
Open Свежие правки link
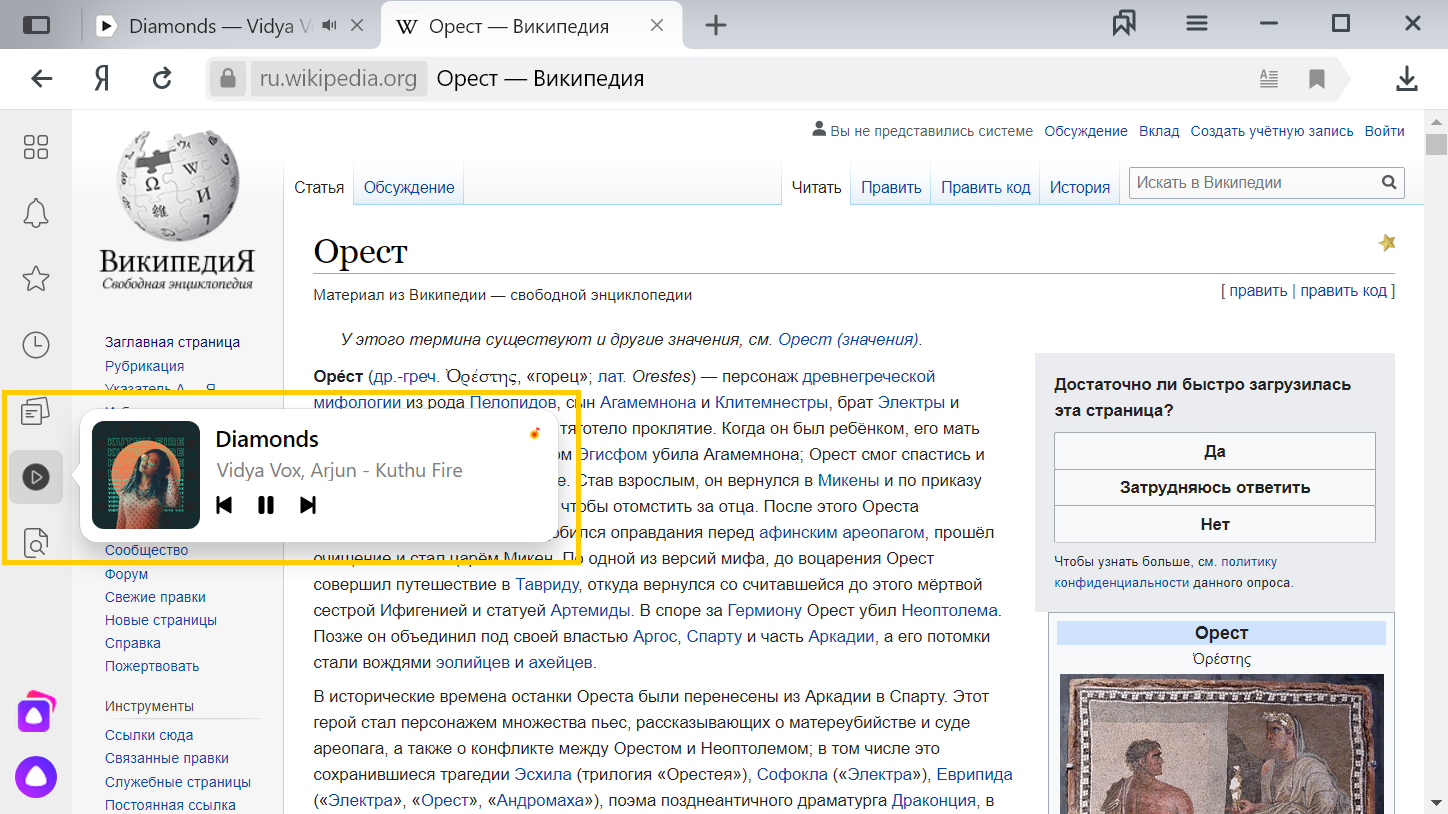155,597
